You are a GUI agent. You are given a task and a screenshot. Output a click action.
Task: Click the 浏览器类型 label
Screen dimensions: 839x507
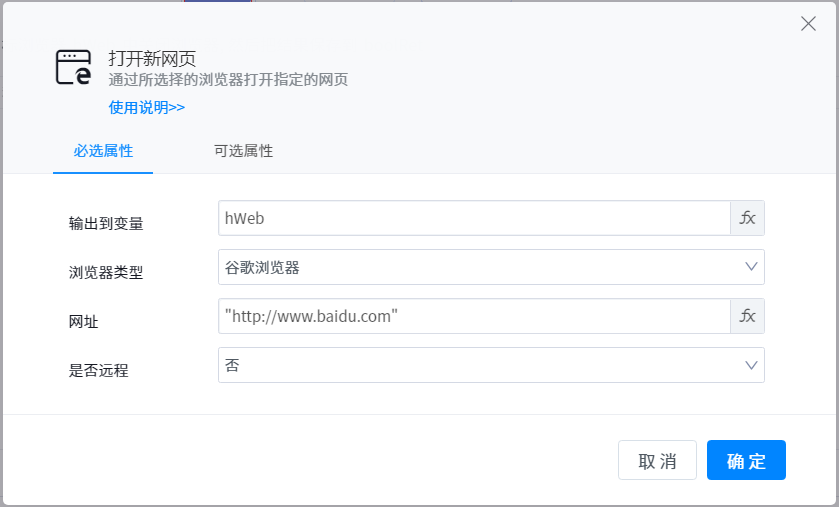point(106,272)
